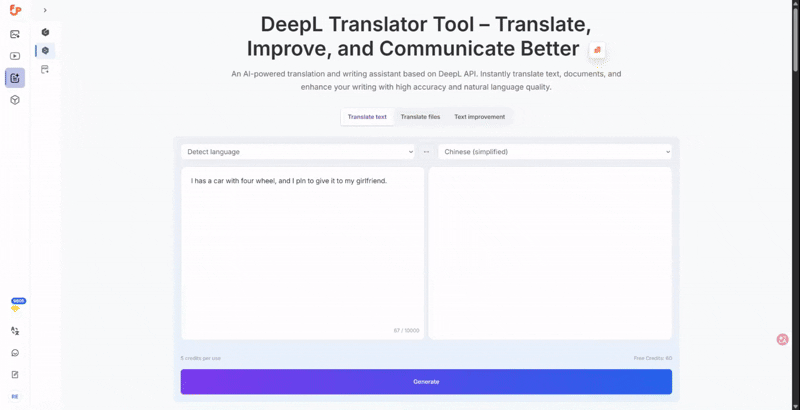This screenshot has height=410, width=800.
Task: Click the orange icon beside the page title
Action: [x=597, y=50]
